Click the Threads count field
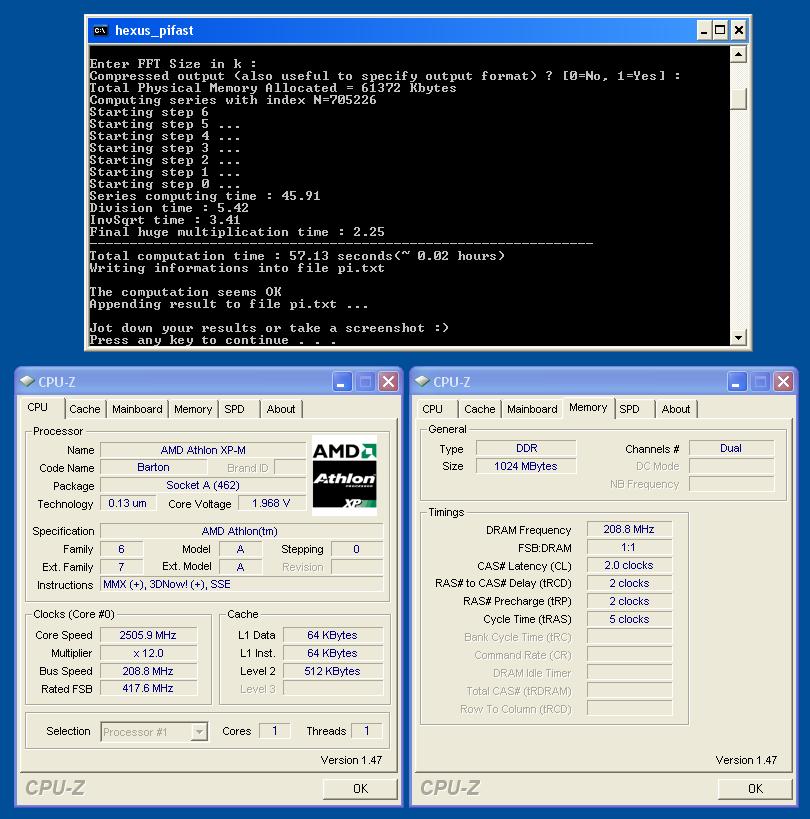This screenshot has height=819, width=810. click(367, 731)
